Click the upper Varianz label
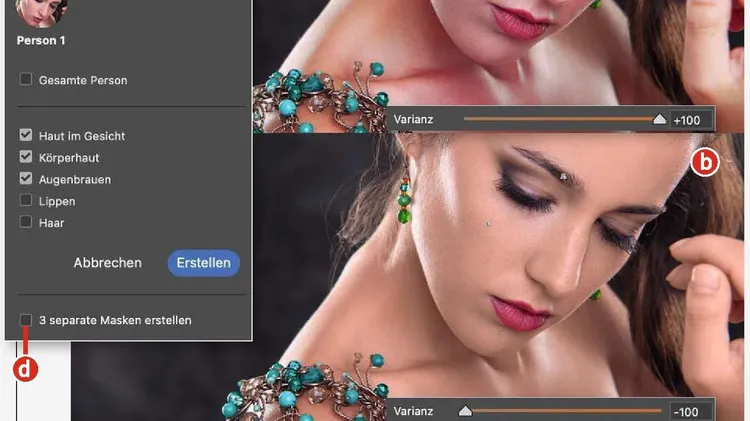Viewport: 750px width, 421px height. (x=415, y=120)
